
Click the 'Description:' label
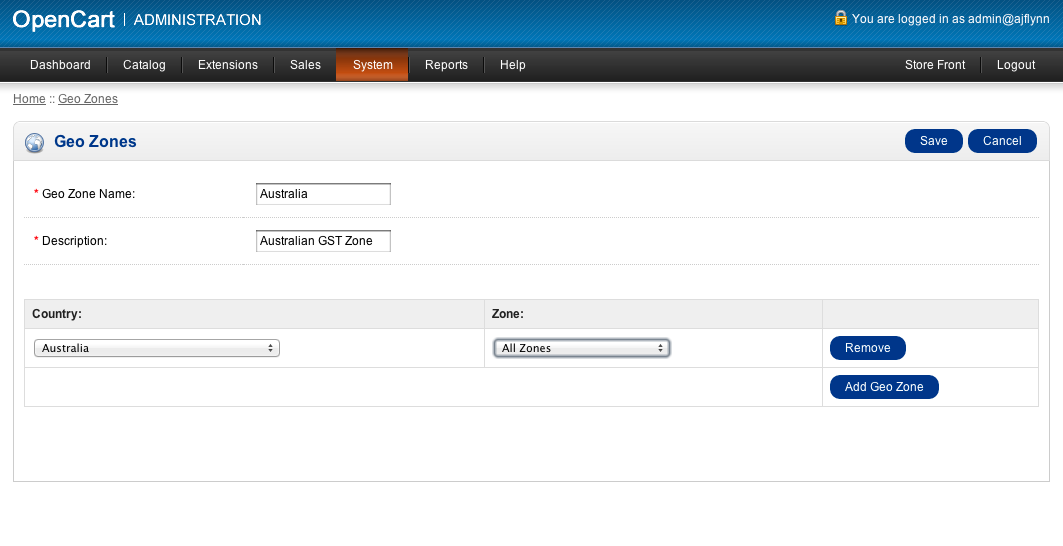pos(75,241)
